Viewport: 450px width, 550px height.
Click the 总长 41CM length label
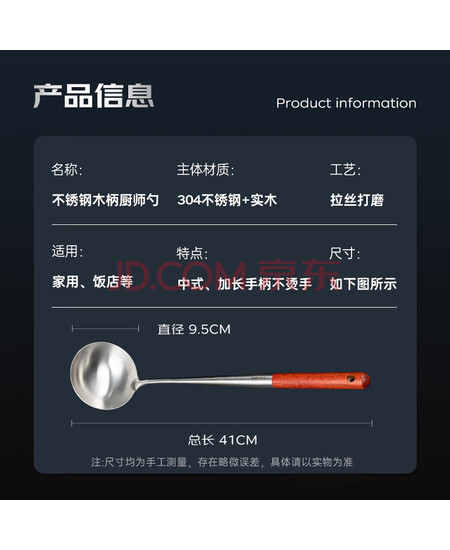point(222,440)
